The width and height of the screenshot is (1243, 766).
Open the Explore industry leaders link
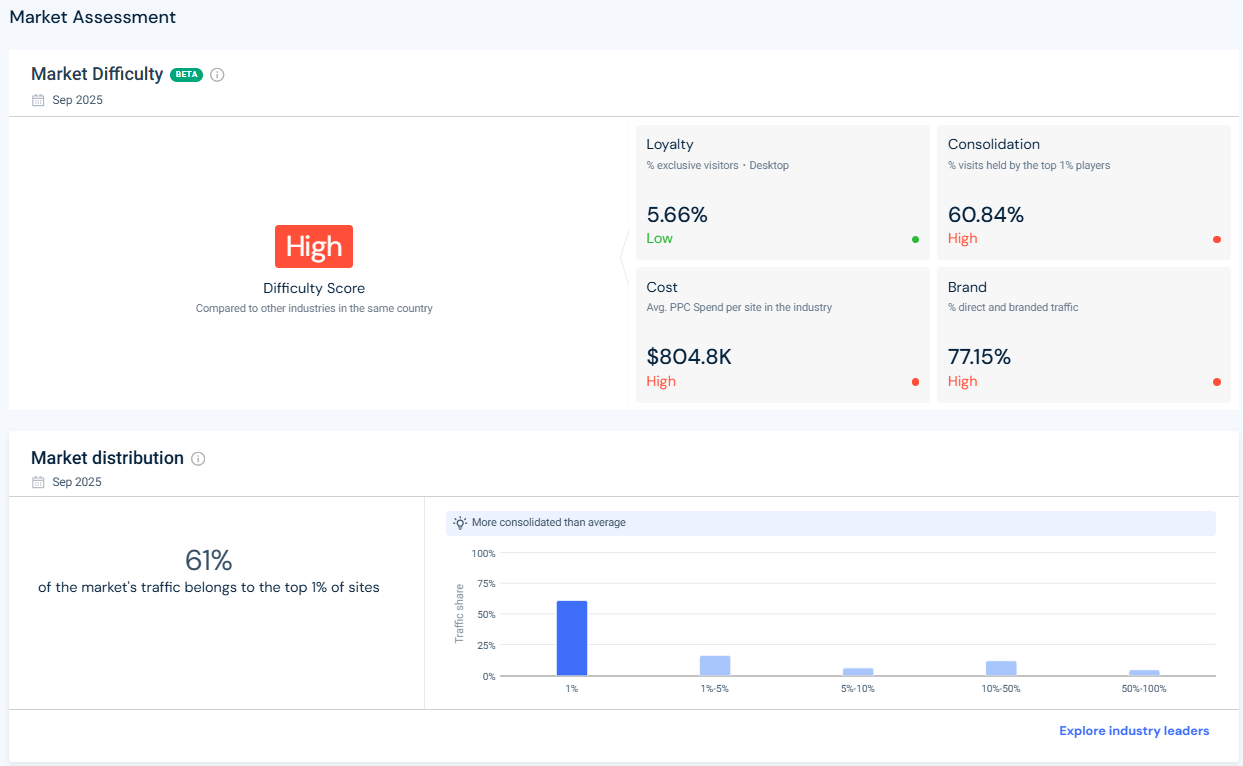[1134, 731]
